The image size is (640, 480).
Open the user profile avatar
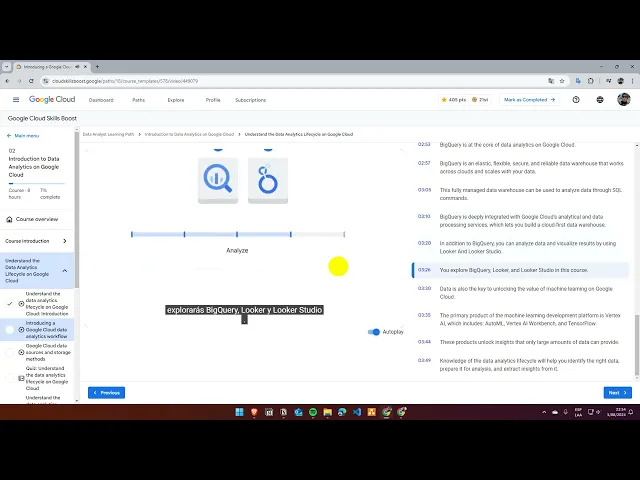(x=623, y=99)
